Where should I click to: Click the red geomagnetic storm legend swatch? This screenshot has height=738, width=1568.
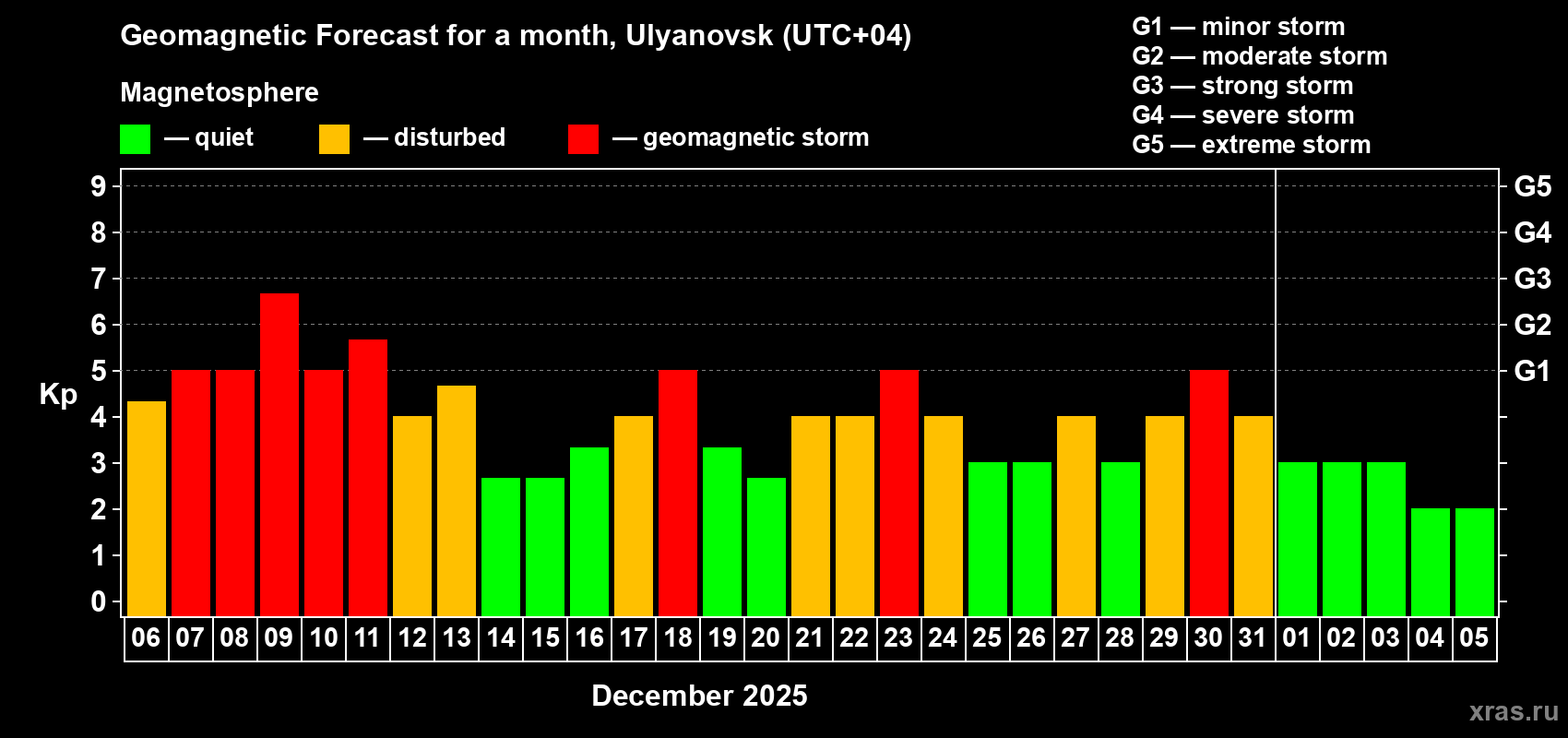pos(583,139)
